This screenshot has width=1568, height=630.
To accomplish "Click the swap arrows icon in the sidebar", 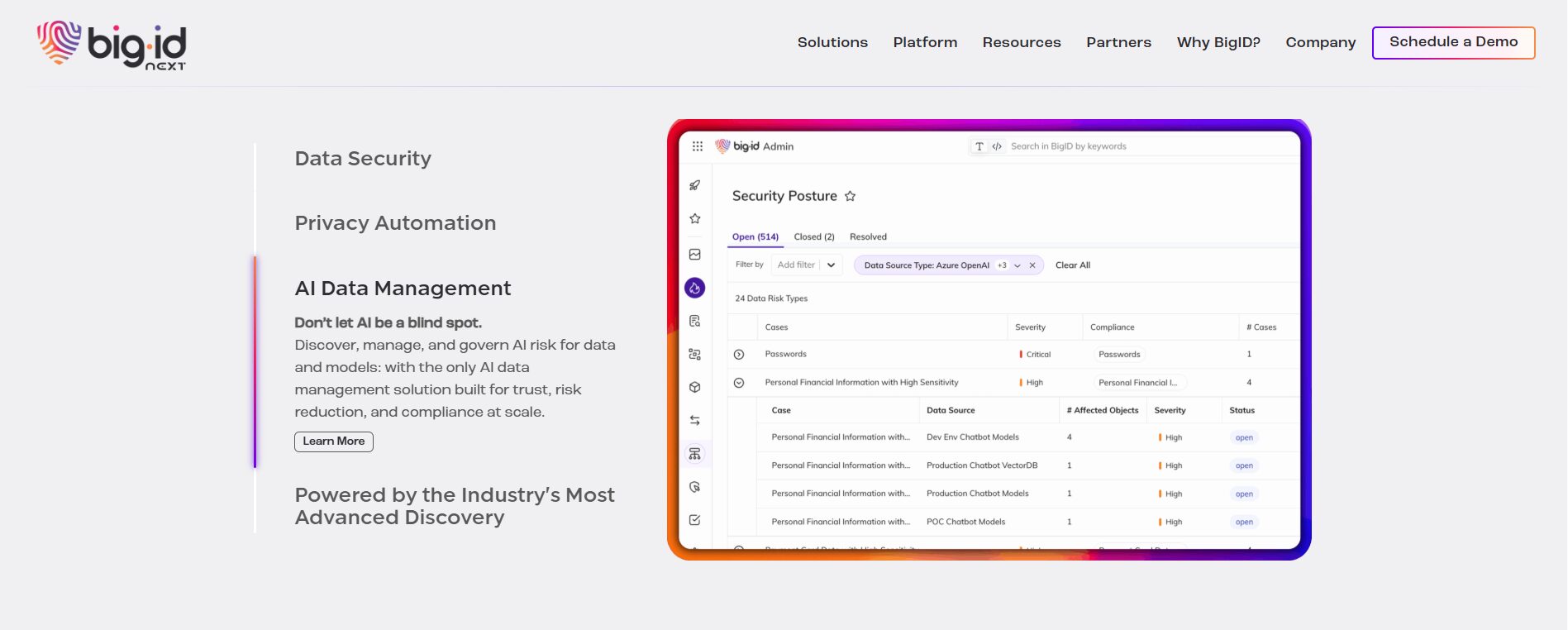I will [x=695, y=421].
